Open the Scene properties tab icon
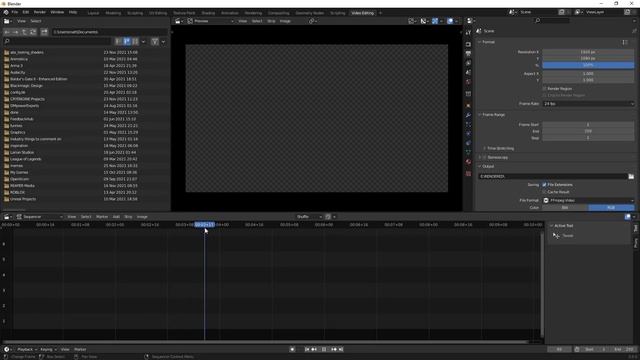The width and height of the screenshot is (640, 360). pyautogui.click(x=468, y=72)
